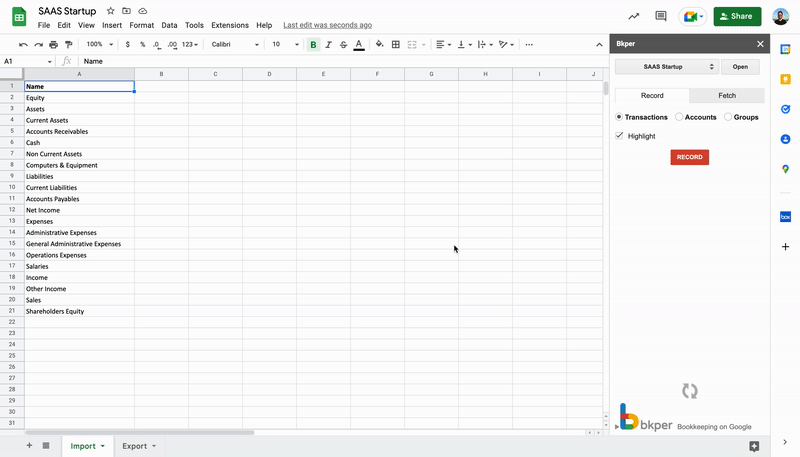Switch to the Fetch tab
Viewport: 800px width, 457px height.
[727, 95]
